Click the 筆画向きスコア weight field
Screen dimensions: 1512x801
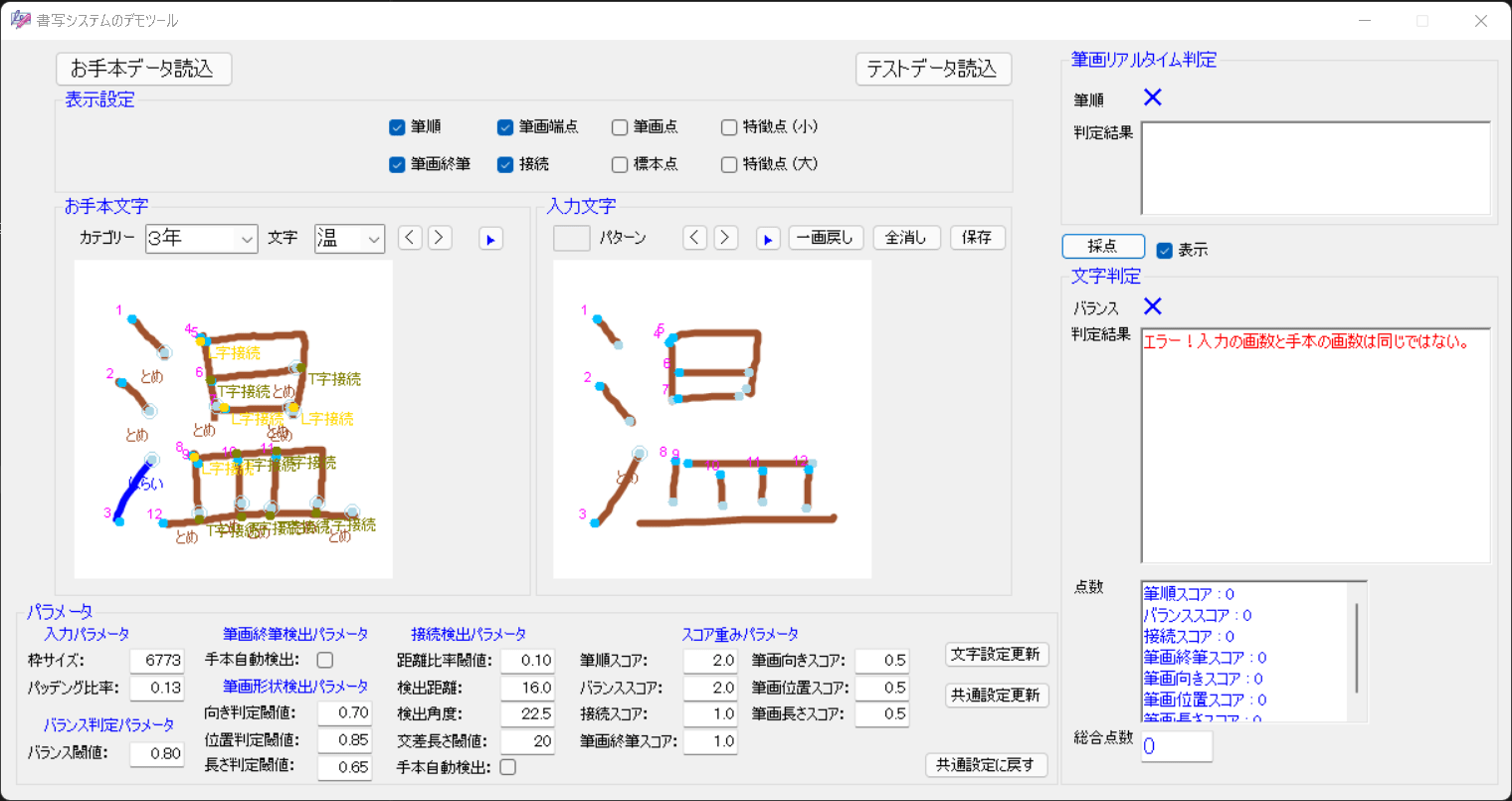(x=882, y=661)
